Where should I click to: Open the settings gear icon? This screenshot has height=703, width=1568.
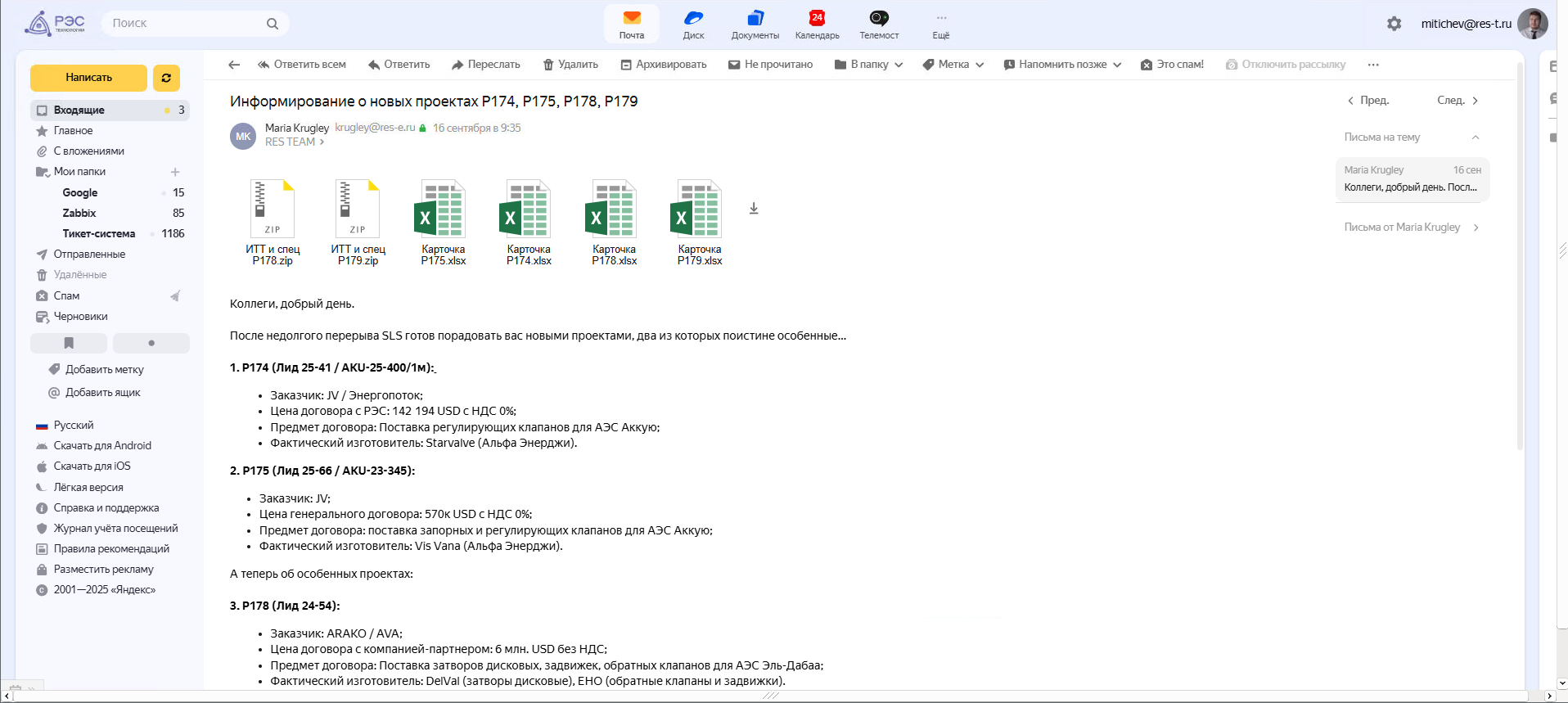(x=1394, y=24)
